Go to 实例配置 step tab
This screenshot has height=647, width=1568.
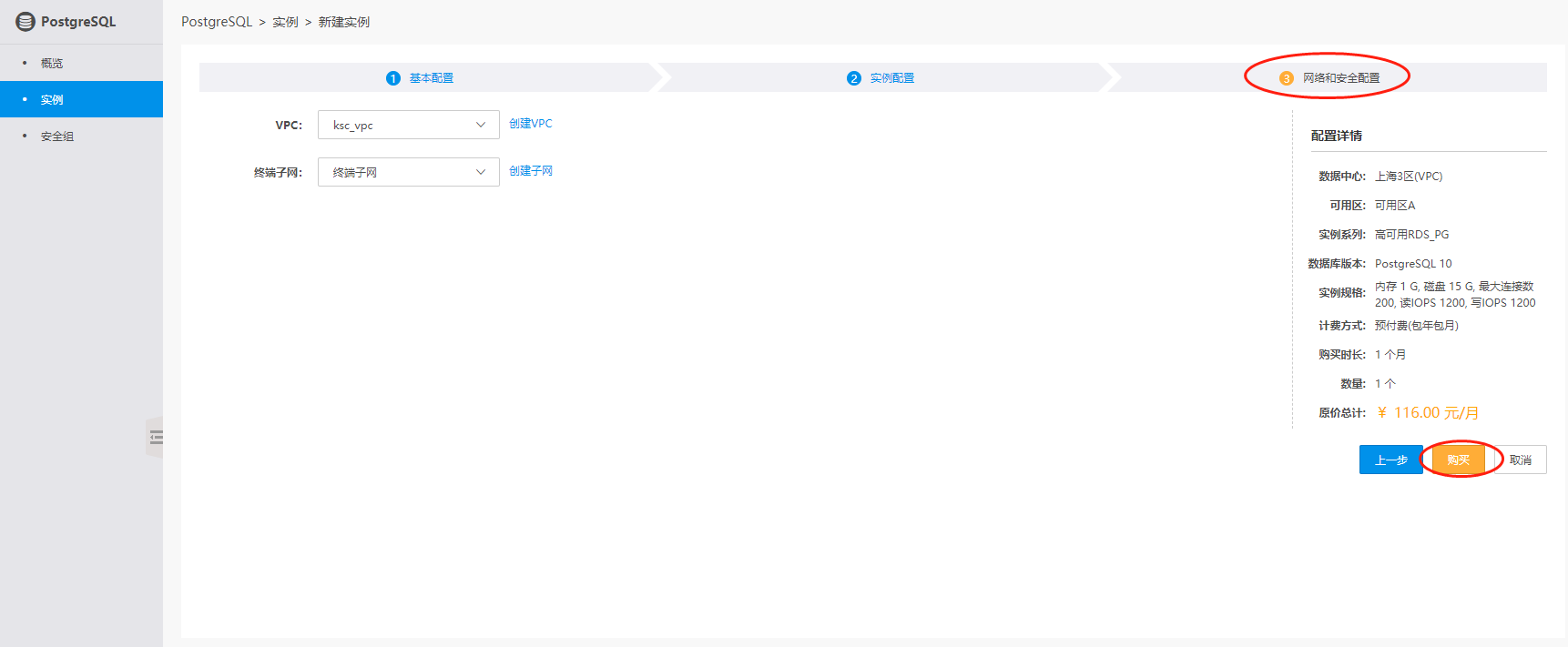892,78
